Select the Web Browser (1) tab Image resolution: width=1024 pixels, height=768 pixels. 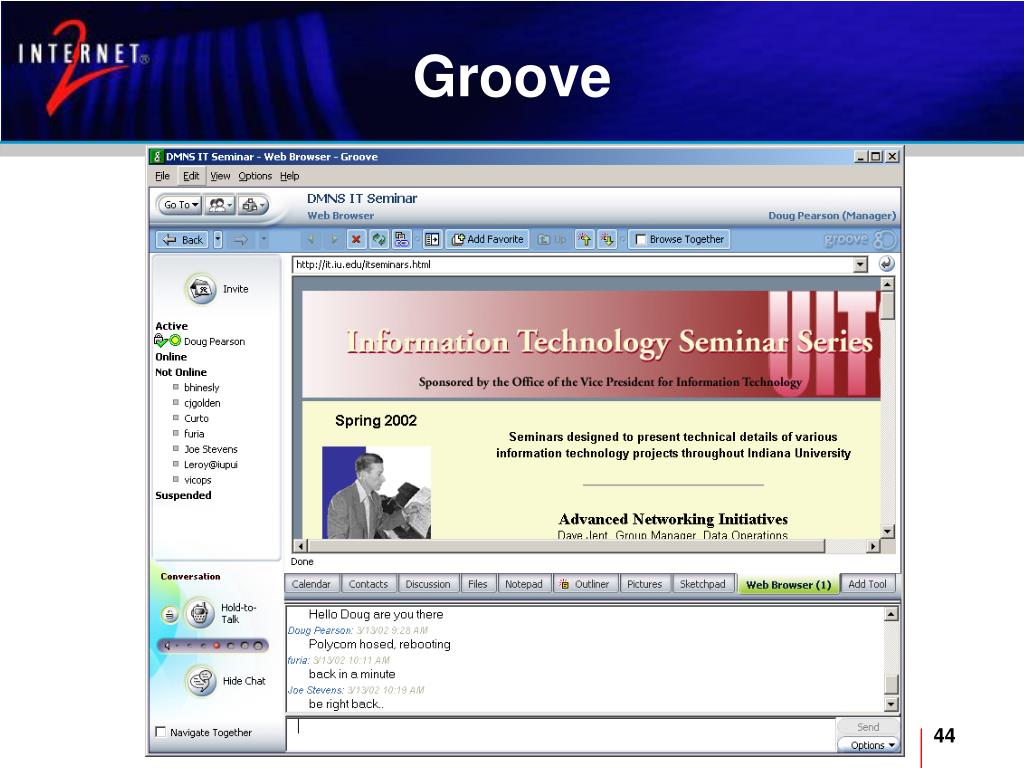(x=788, y=584)
